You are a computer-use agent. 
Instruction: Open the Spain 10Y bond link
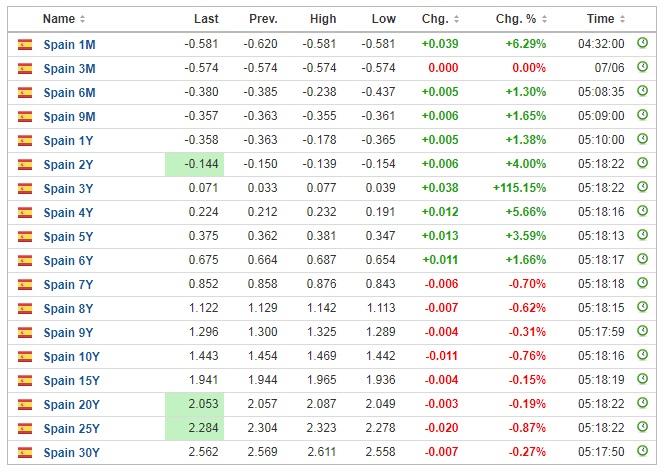point(71,357)
